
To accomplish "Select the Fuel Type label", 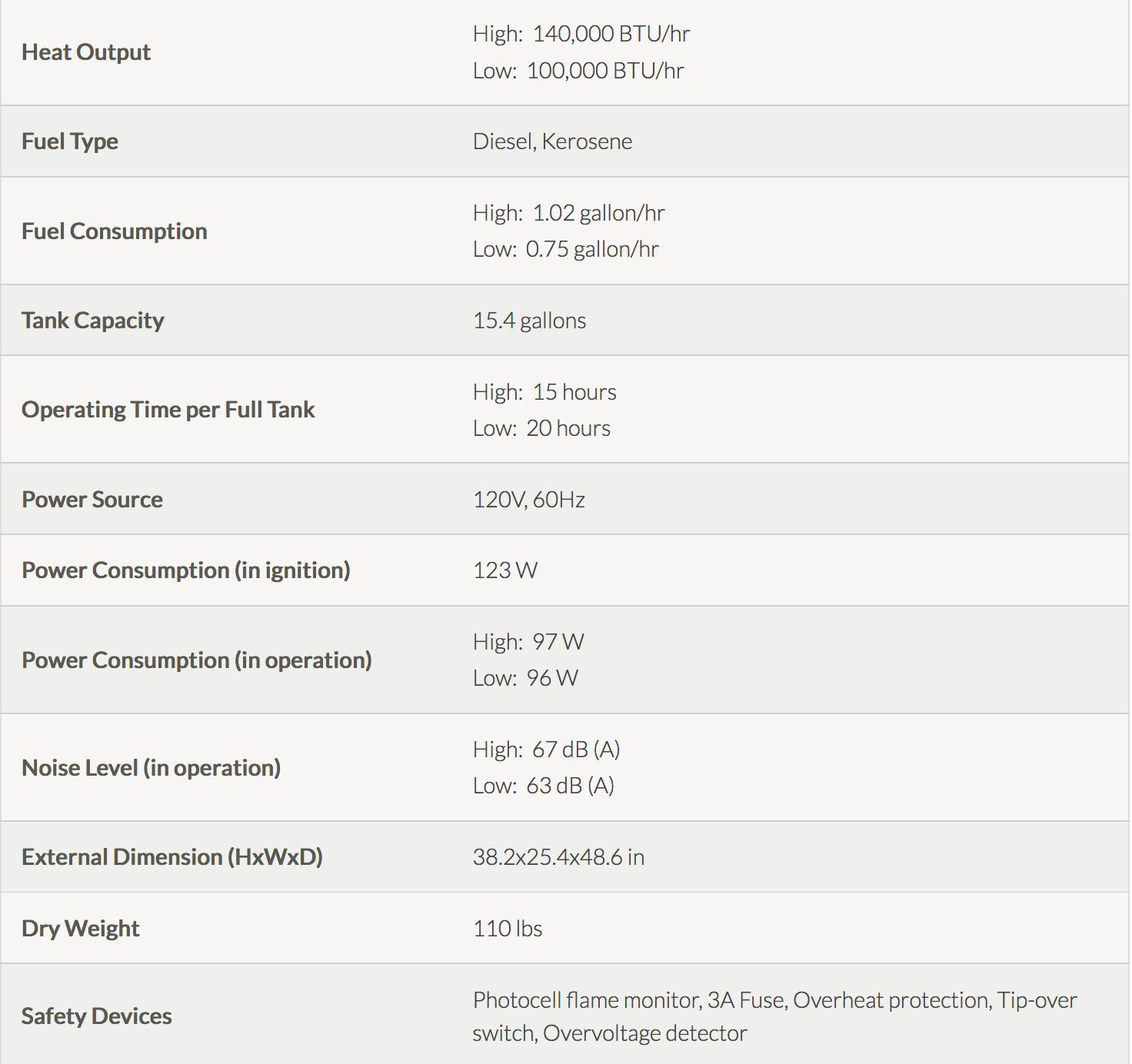I will coord(70,141).
